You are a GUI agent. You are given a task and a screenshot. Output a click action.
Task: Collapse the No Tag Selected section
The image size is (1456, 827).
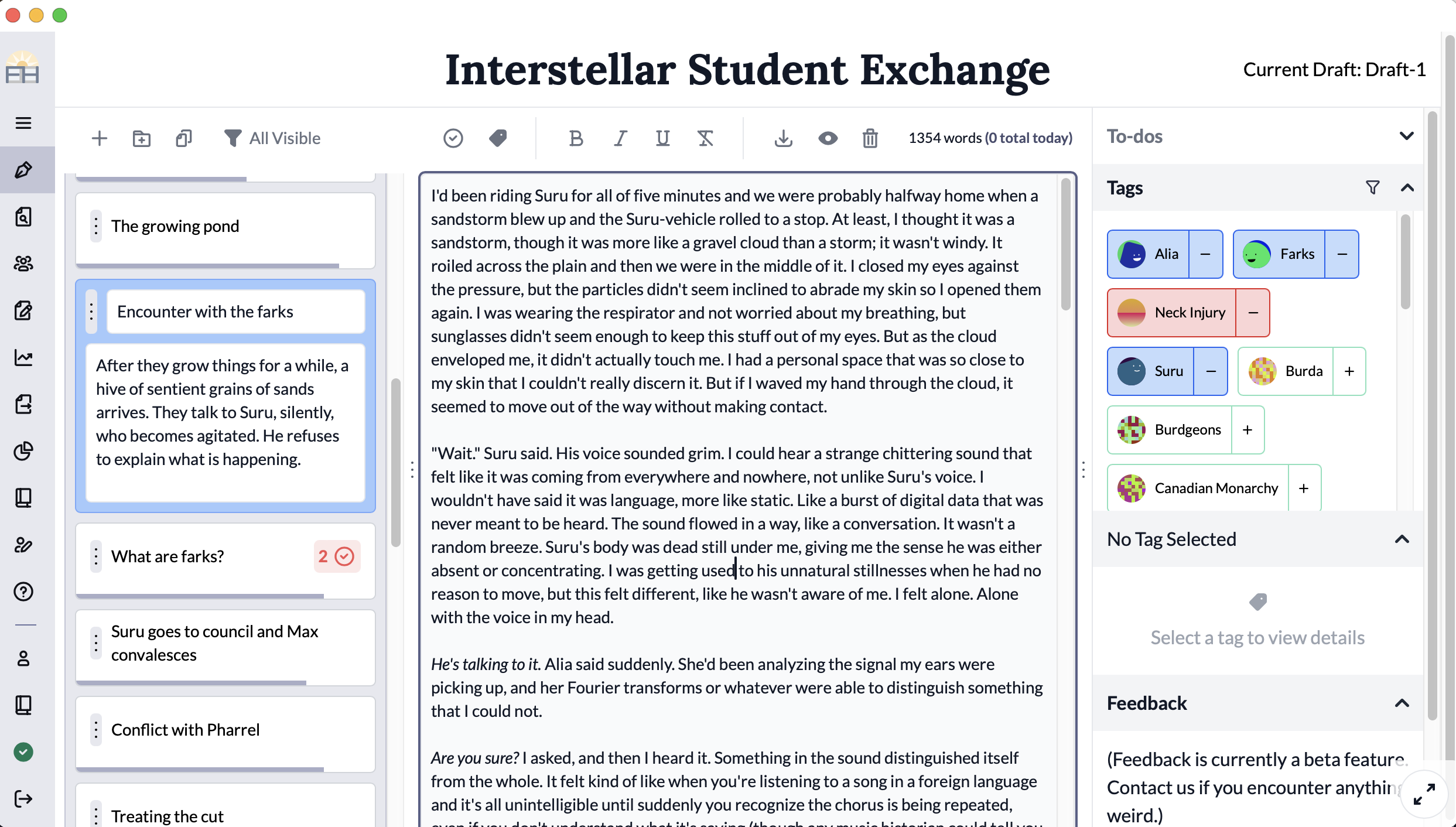pyautogui.click(x=1402, y=539)
